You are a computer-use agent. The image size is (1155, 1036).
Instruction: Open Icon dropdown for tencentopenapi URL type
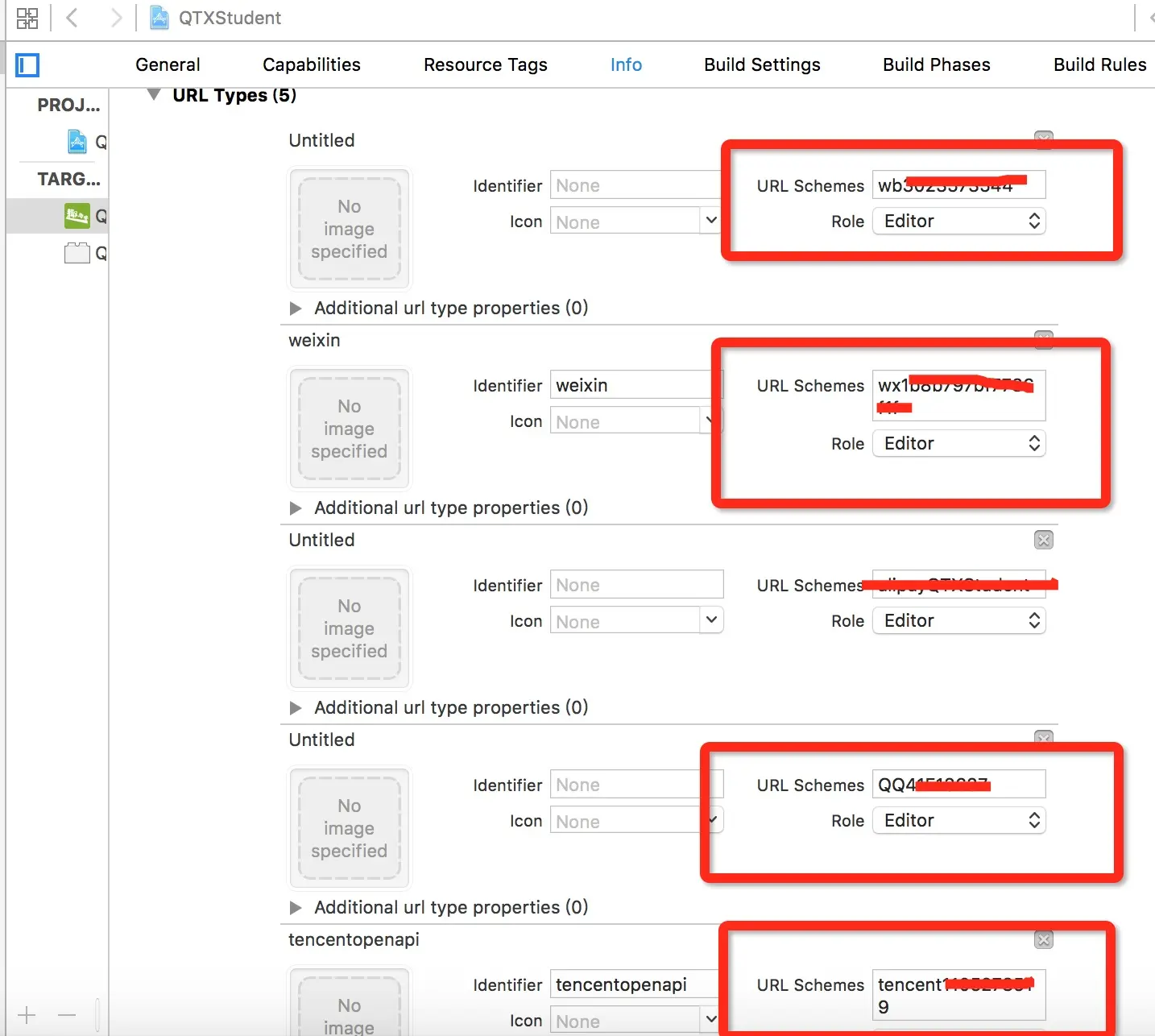(x=710, y=1020)
